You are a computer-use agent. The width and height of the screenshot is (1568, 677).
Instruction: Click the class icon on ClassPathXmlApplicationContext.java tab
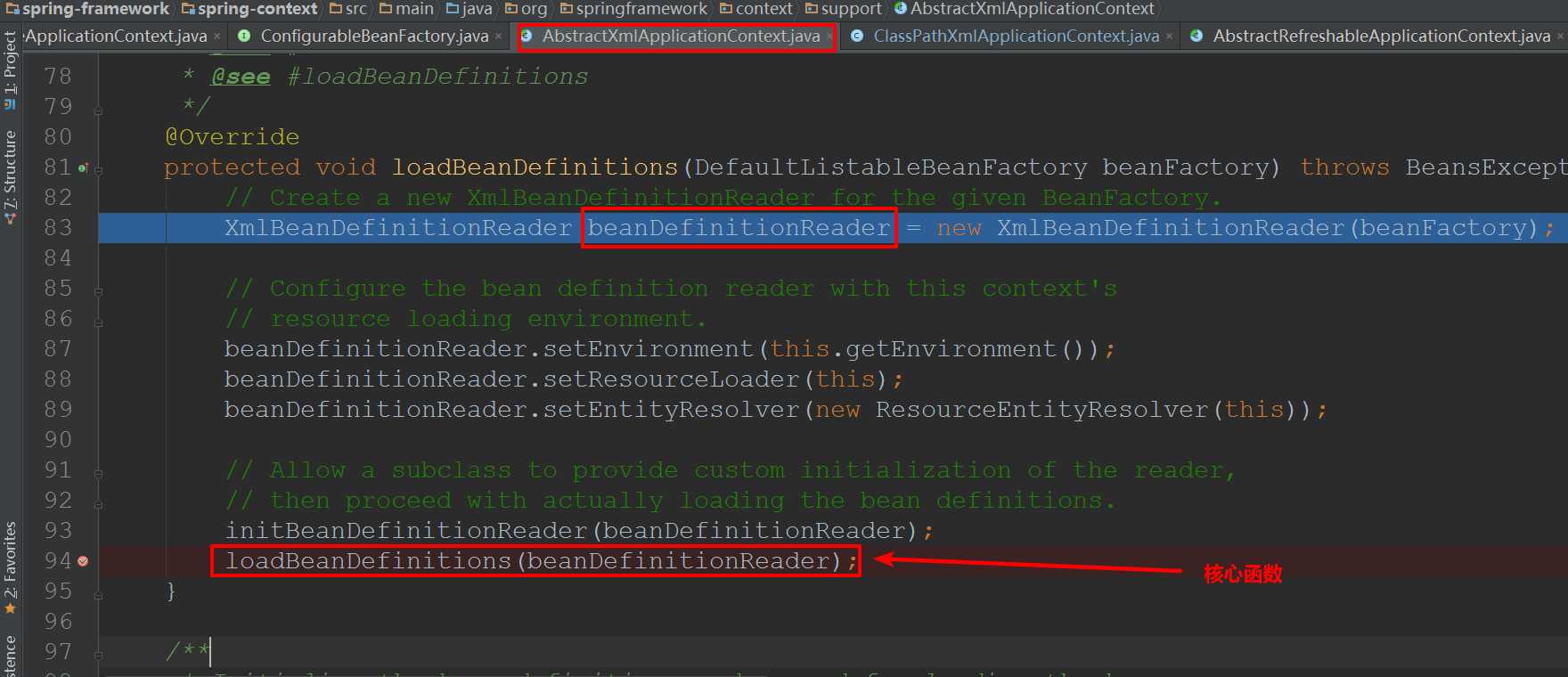click(857, 37)
